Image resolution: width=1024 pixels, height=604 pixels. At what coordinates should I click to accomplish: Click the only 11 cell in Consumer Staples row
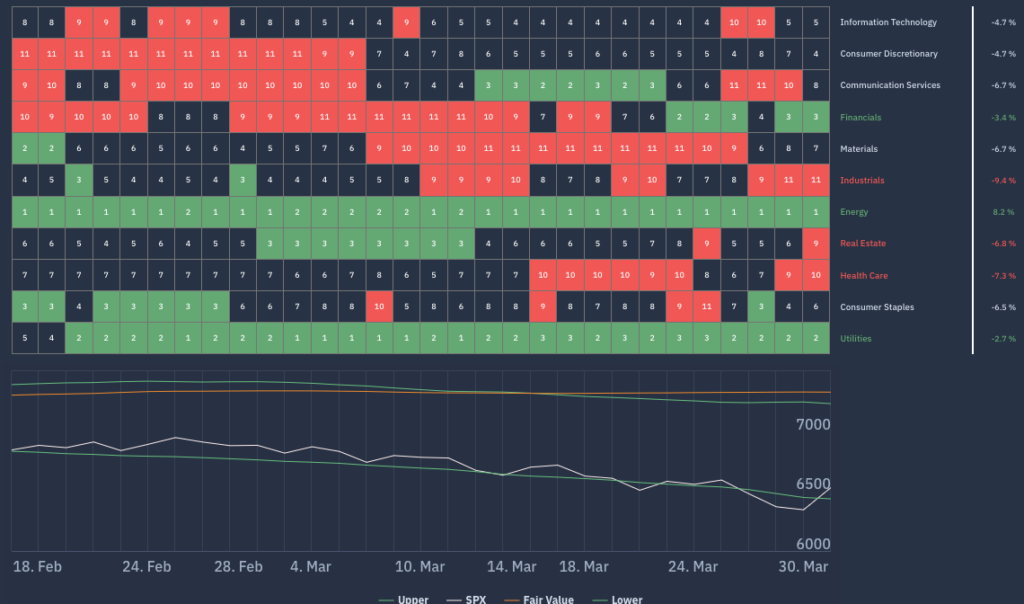click(x=707, y=307)
